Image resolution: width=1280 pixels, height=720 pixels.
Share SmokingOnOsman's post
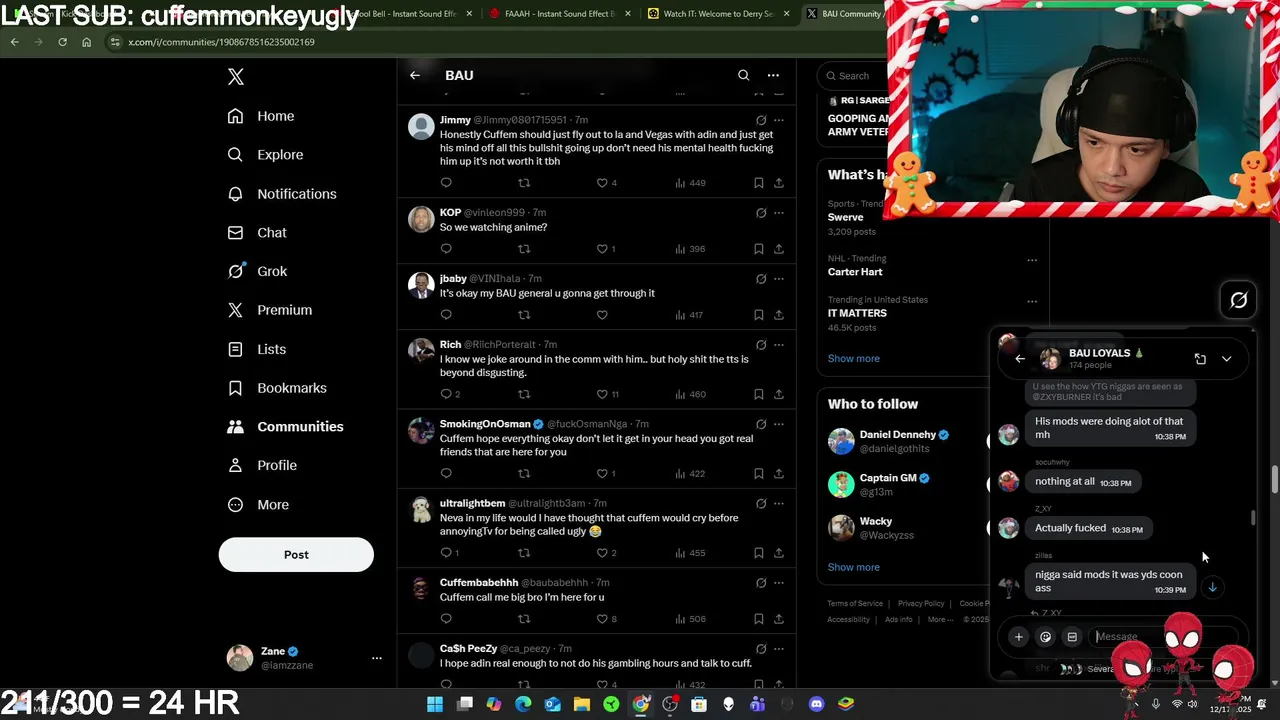pyautogui.click(x=779, y=474)
